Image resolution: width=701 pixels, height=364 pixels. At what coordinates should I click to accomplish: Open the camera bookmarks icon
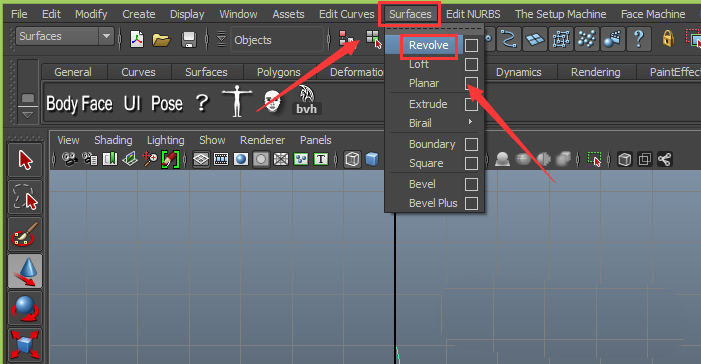pyautogui.click(x=110, y=159)
